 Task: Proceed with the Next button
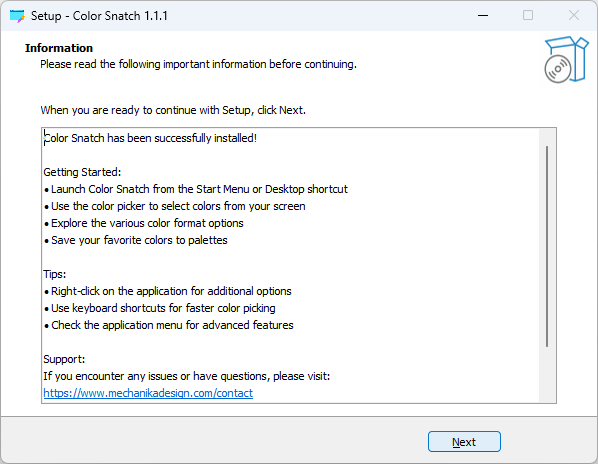pos(464,442)
